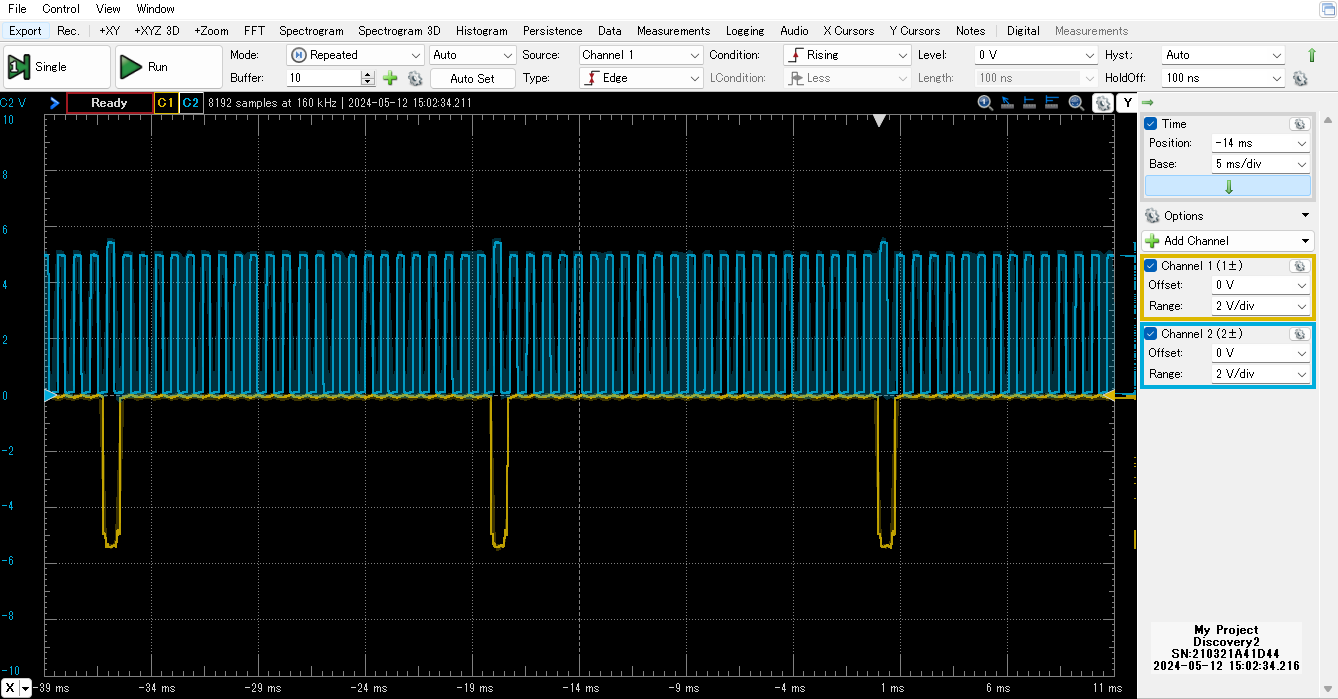1338x699 pixels.
Task: Enable X Cursors
Action: [x=849, y=31]
